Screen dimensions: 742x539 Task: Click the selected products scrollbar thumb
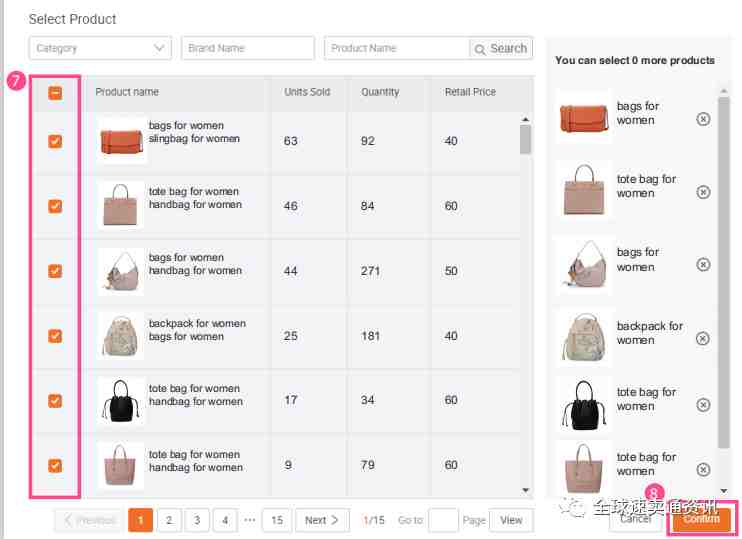[724, 273]
